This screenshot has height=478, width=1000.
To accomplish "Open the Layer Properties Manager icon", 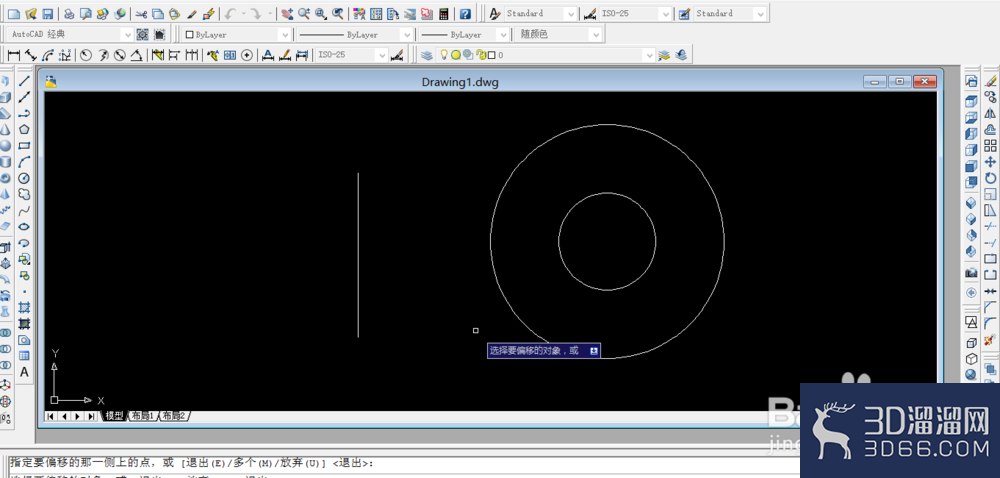I will coord(427,55).
